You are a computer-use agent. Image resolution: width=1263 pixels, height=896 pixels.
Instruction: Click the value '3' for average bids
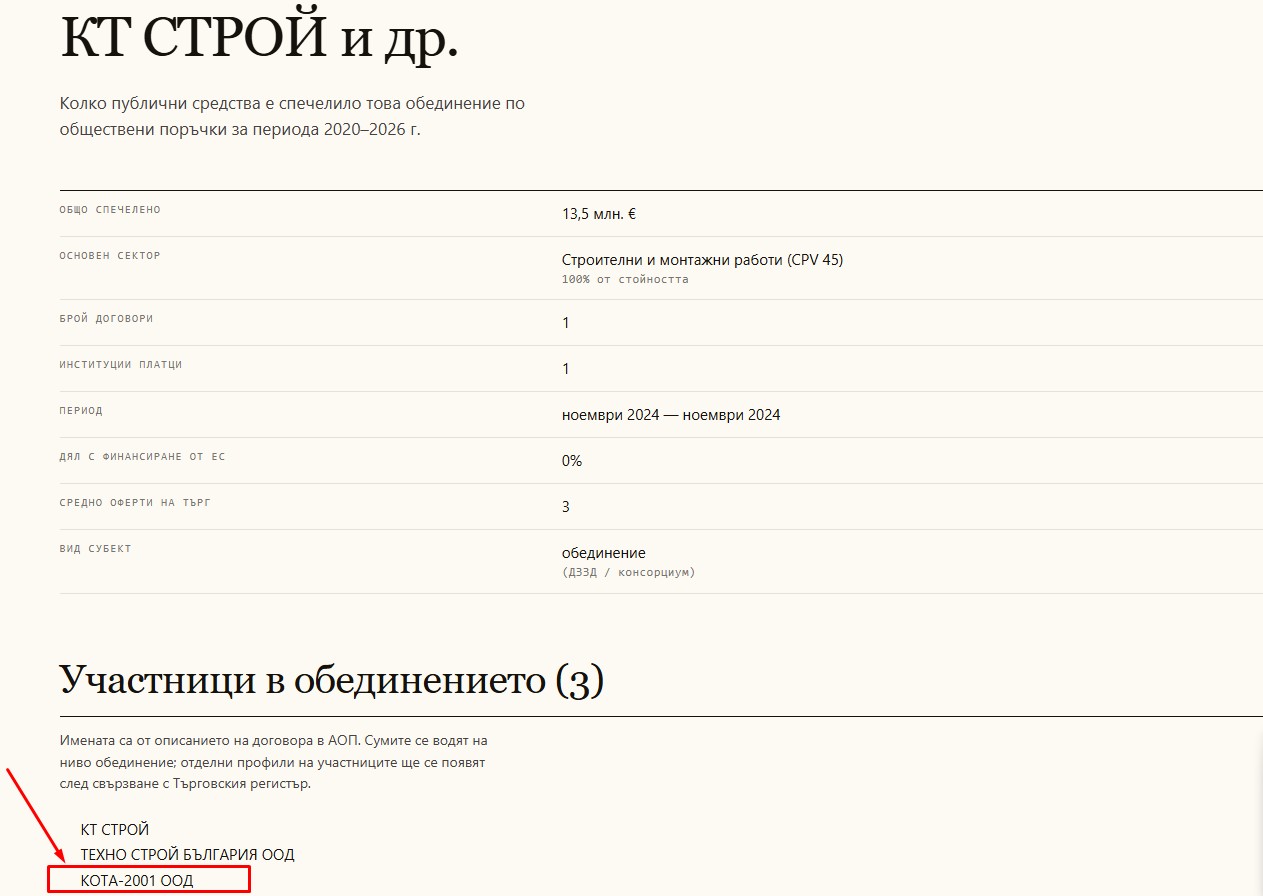(x=566, y=507)
